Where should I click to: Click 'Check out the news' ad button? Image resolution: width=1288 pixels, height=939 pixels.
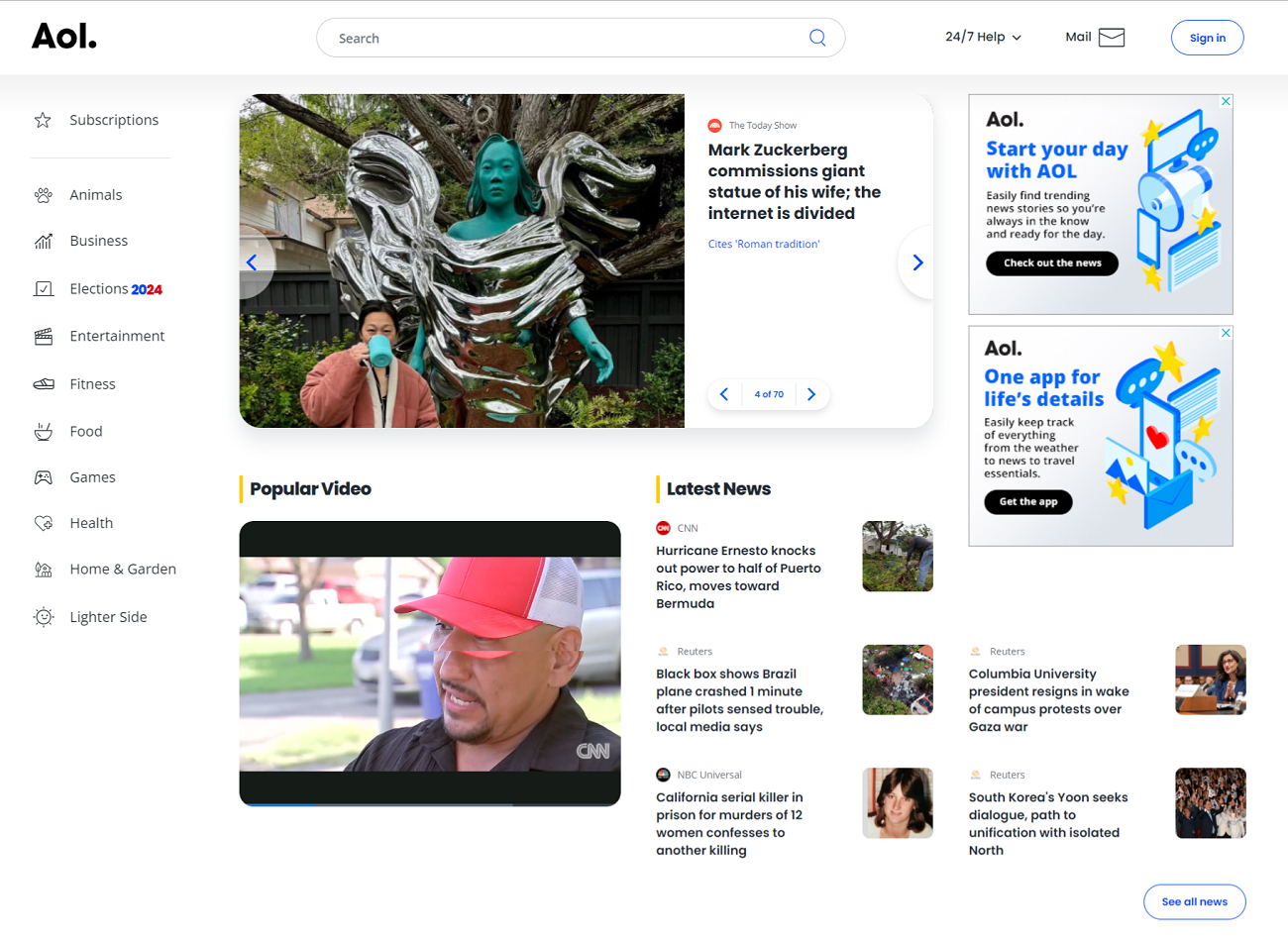1052,263
